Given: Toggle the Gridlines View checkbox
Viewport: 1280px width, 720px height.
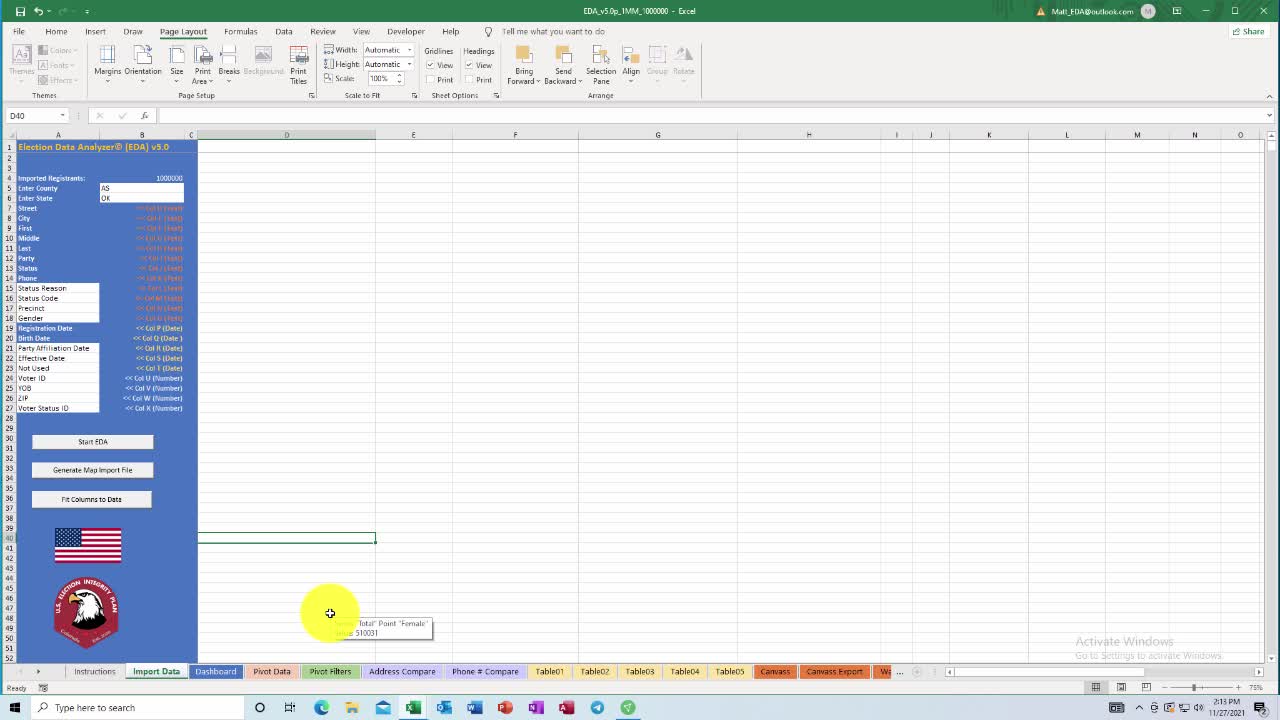Looking at the screenshot, I should point(430,65).
